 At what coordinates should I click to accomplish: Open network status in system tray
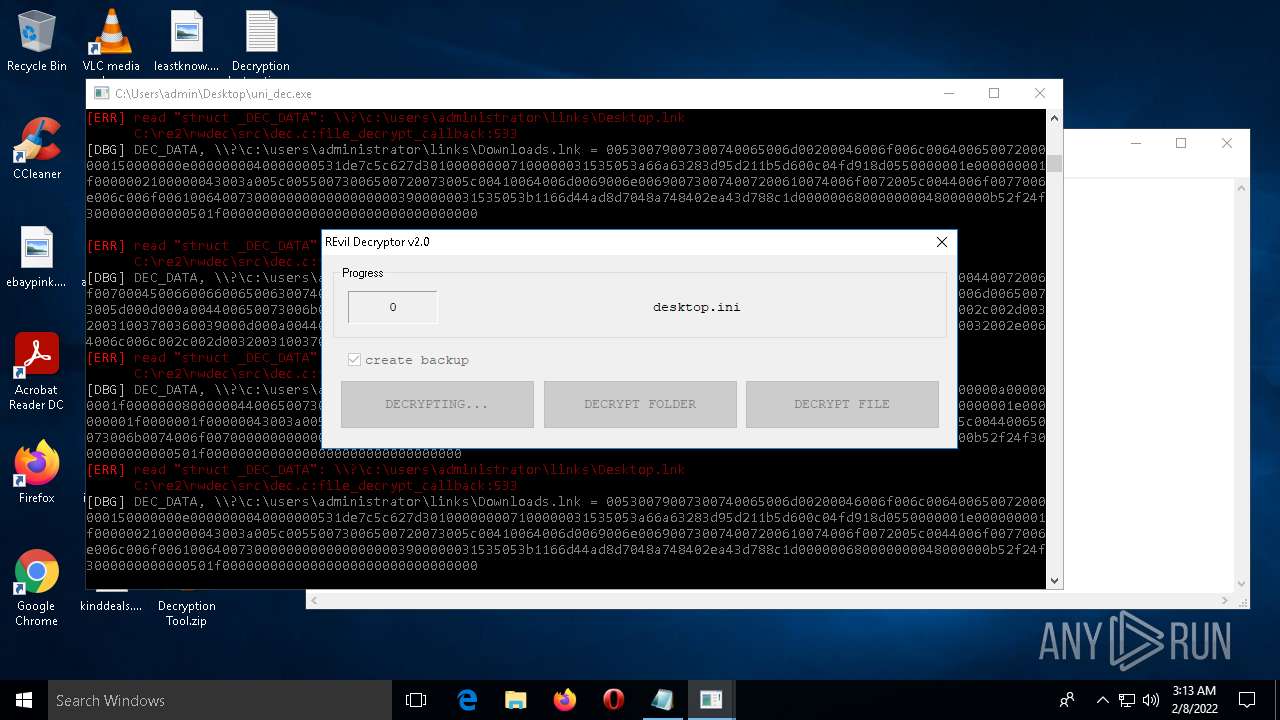click(x=1127, y=700)
